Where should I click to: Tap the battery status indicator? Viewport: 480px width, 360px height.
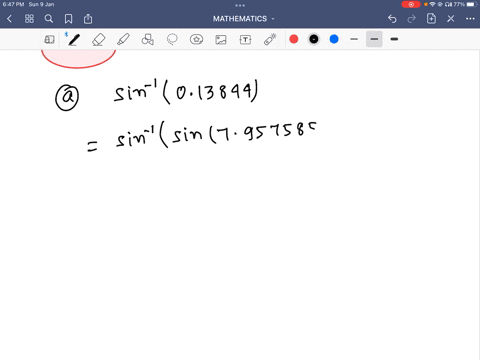click(472, 4)
